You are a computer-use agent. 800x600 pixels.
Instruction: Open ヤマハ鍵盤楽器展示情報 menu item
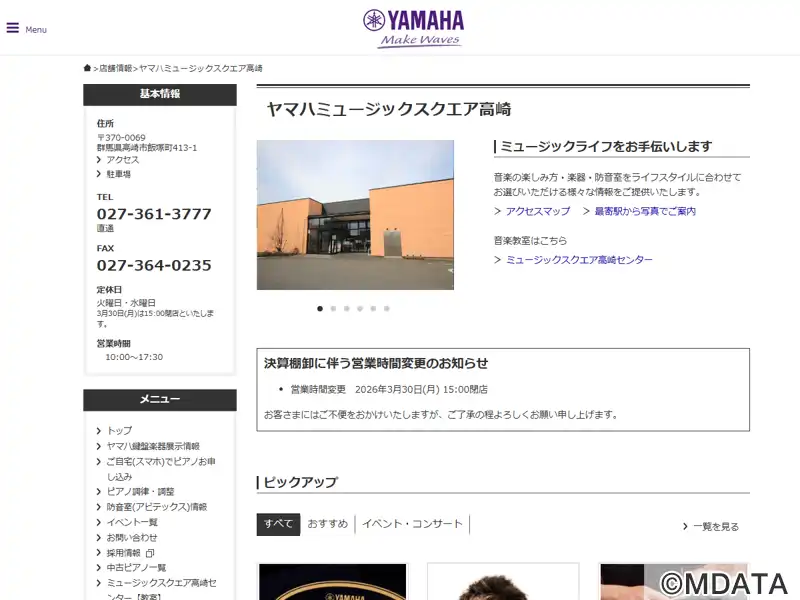[x=153, y=446]
